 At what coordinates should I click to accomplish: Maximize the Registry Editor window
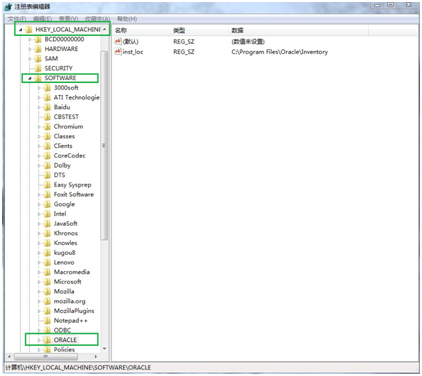pyautogui.click(x=391, y=5)
